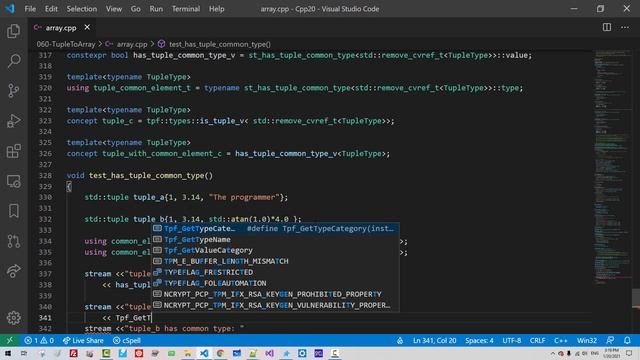Click the cSpell status bar item
The image size is (640, 360).
tap(127, 340)
